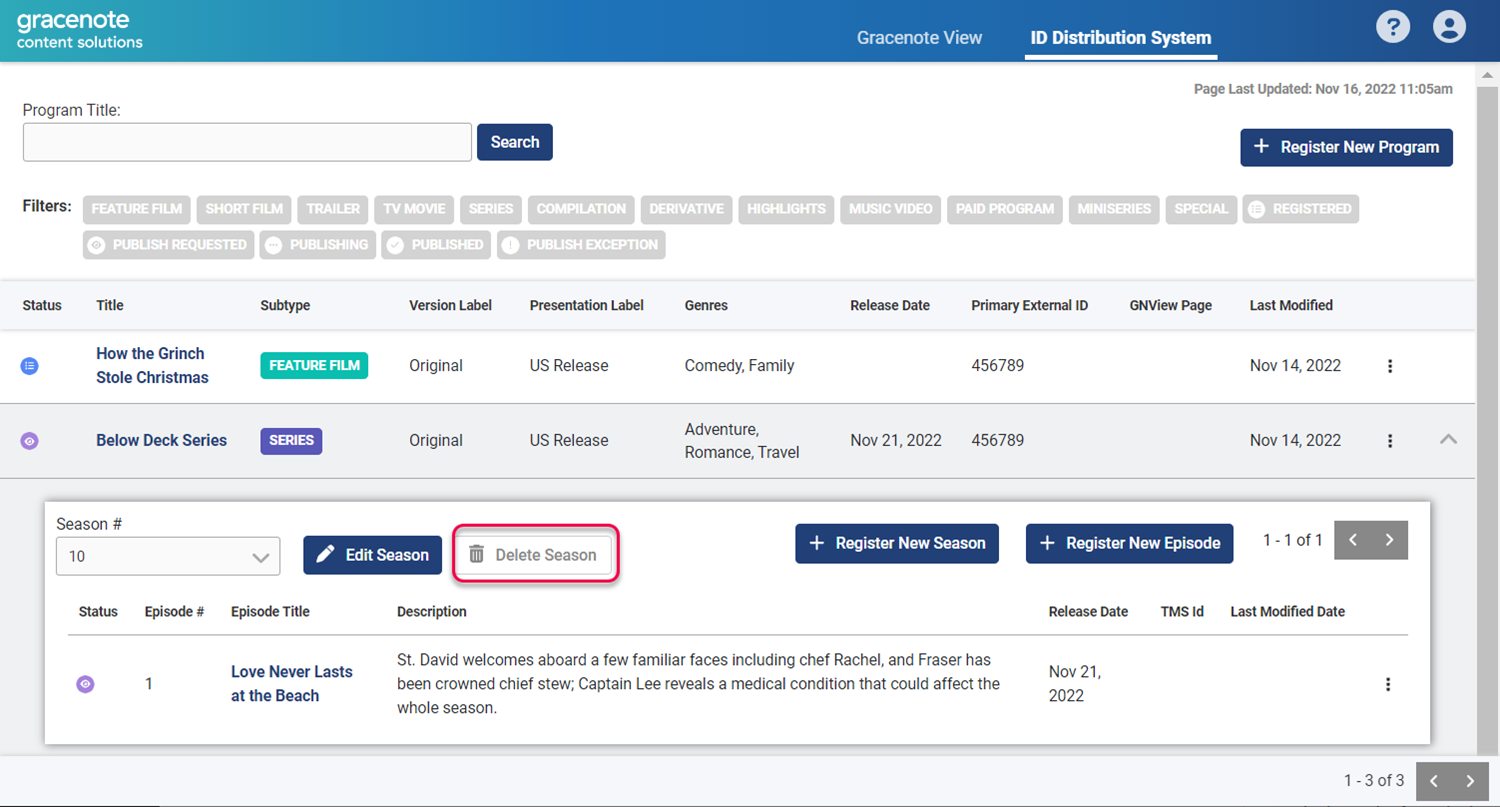The height and width of the screenshot is (807, 1500).
Task: Toggle the PUBLISH EXCEPTION filter
Action: point(581,245)
